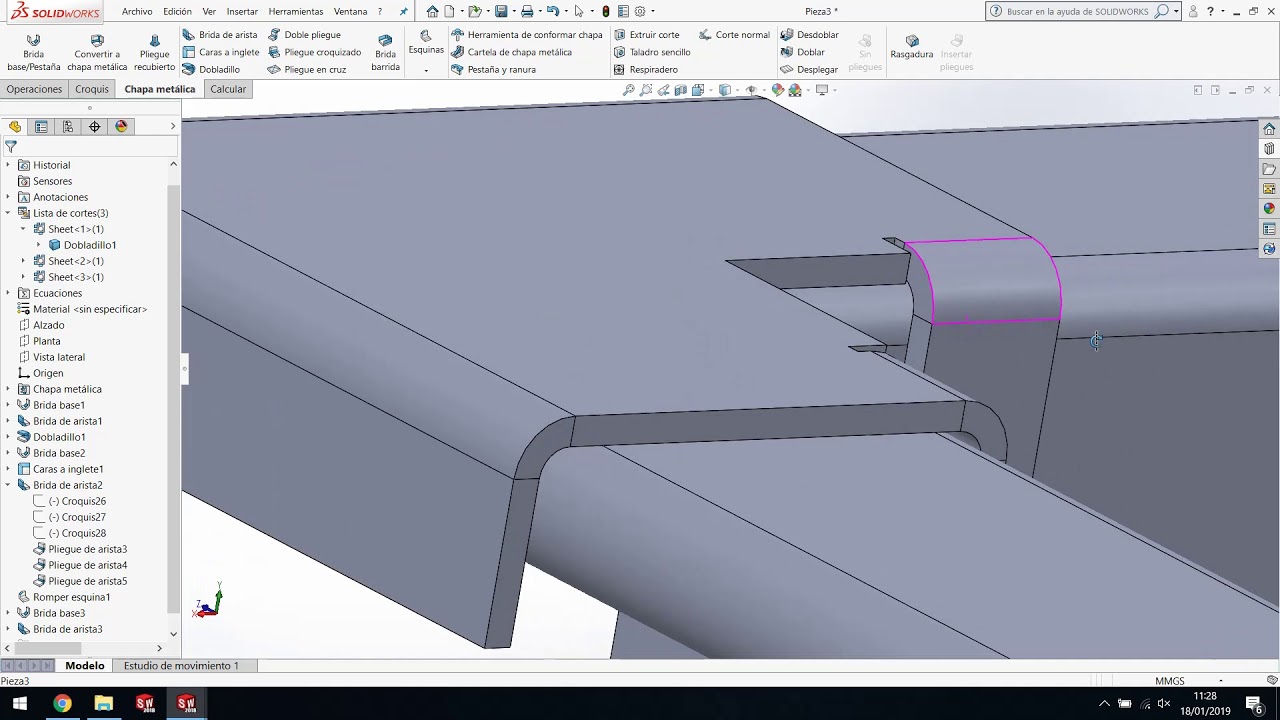Collapse the Lista de cortes(3) node
The height and width of the screenshot is (720, 1280).
[x=9, y=213]
